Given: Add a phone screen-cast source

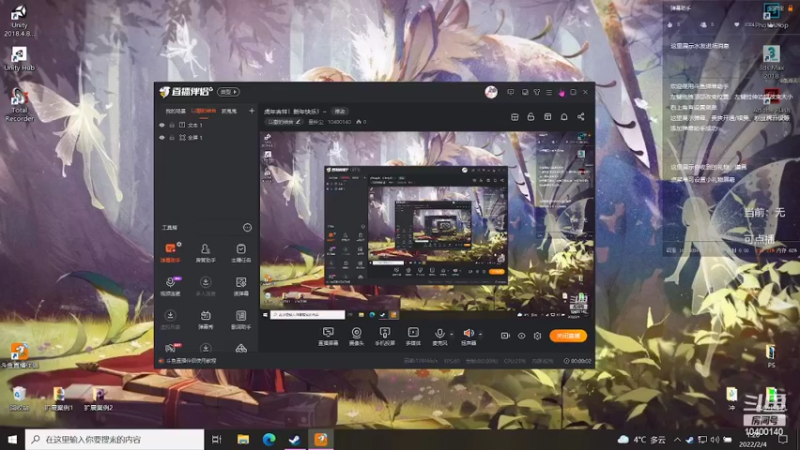Looking at the screenshot, I should (385, 336).
